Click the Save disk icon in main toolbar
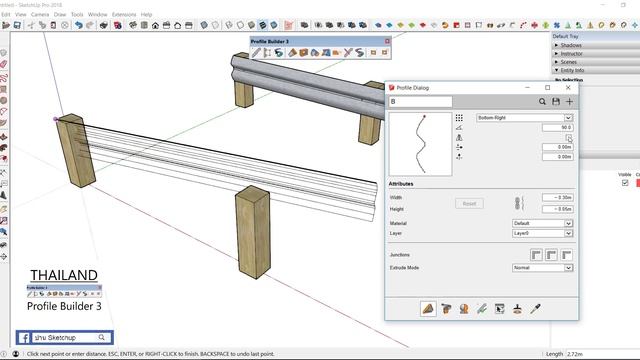This screenshot has height=360, width=640. click(x=17, y=25)
